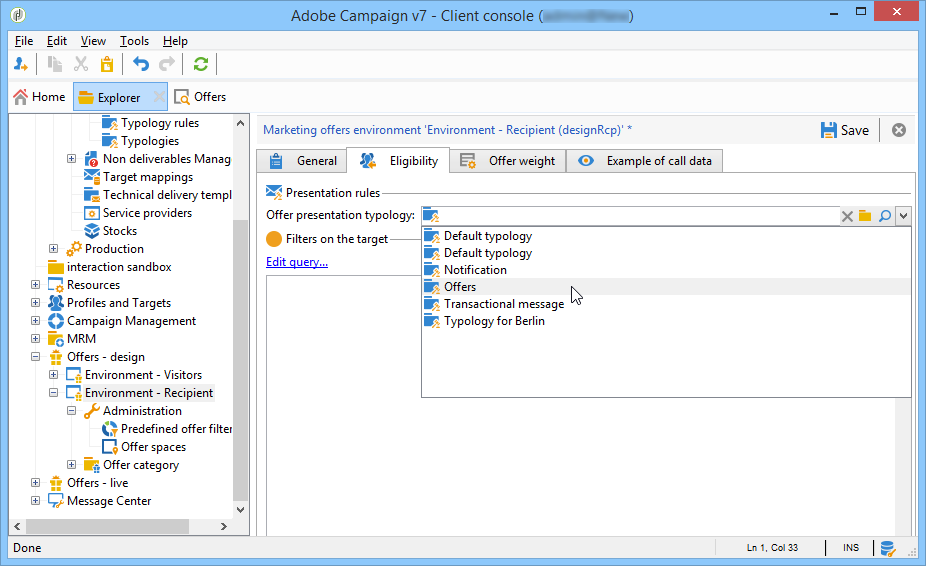Click the database icon in the status bar

tap(888, 548)
